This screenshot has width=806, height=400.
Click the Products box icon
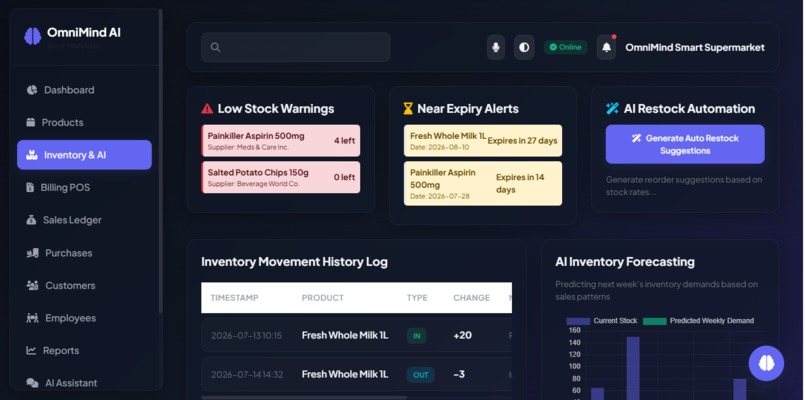coord(31,122)
